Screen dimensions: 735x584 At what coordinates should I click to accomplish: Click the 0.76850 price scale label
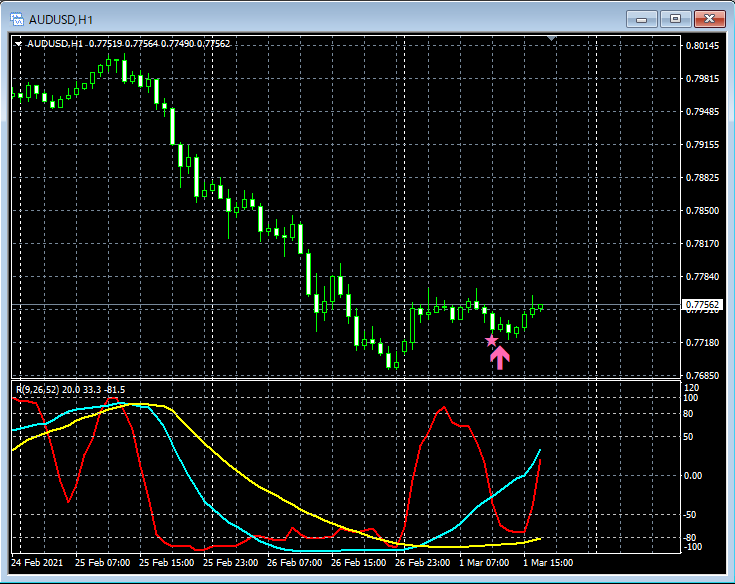(x=702, y=376)
